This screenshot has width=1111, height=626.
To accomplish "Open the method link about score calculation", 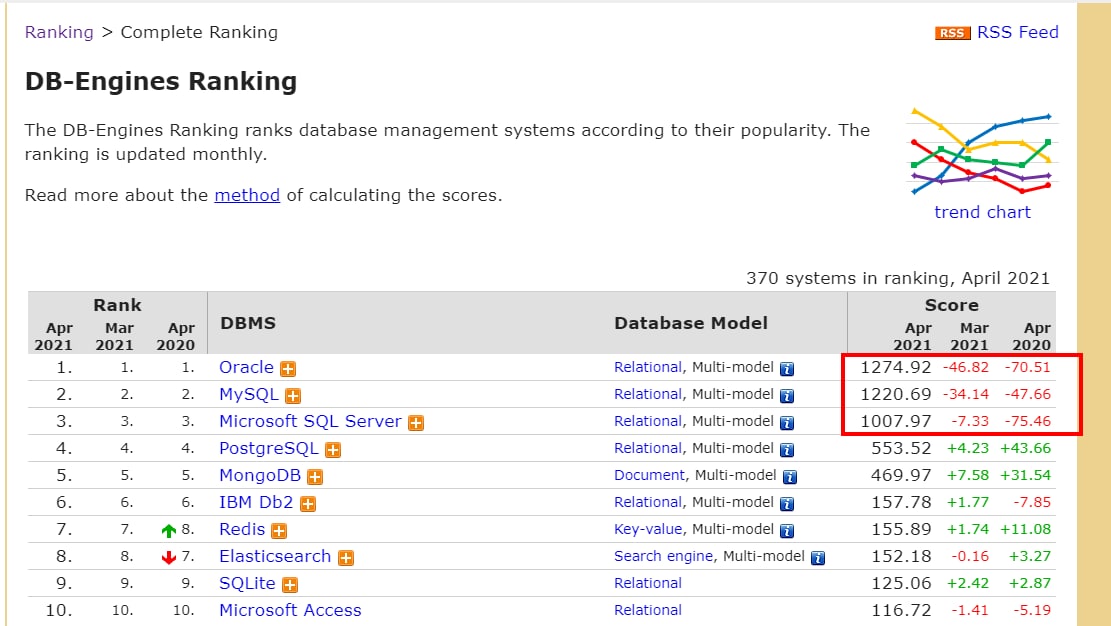I will (x=247, y=195).
